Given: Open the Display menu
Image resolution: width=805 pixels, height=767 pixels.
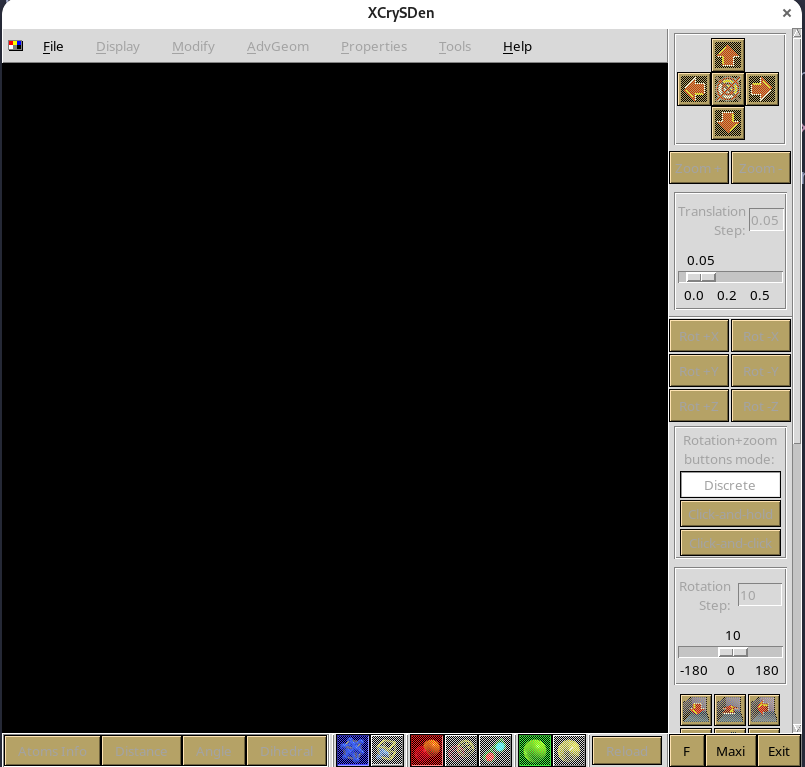Looking at the screenshot, I should point(118,47).
